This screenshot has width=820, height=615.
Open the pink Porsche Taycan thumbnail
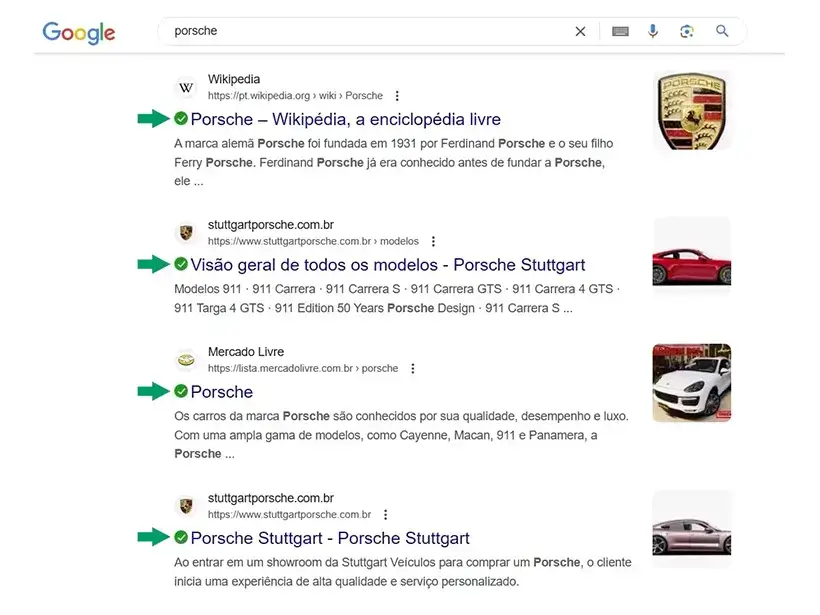pyautogui.click(x=692, y=529)
